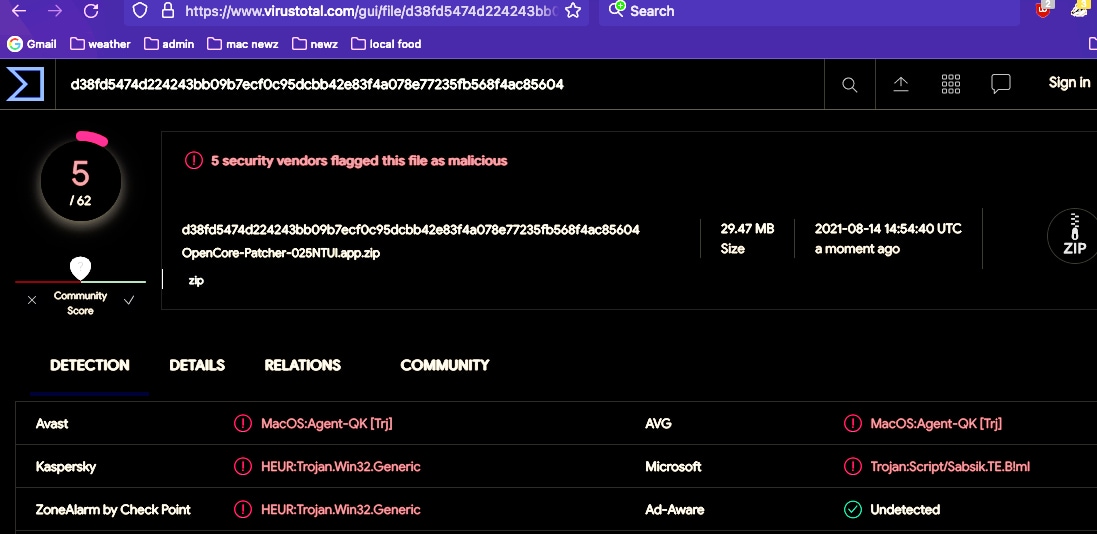Click the AVG malicious alert icon
The height and width of the screenshot is (534, 1097).
[x=852, y=423]
